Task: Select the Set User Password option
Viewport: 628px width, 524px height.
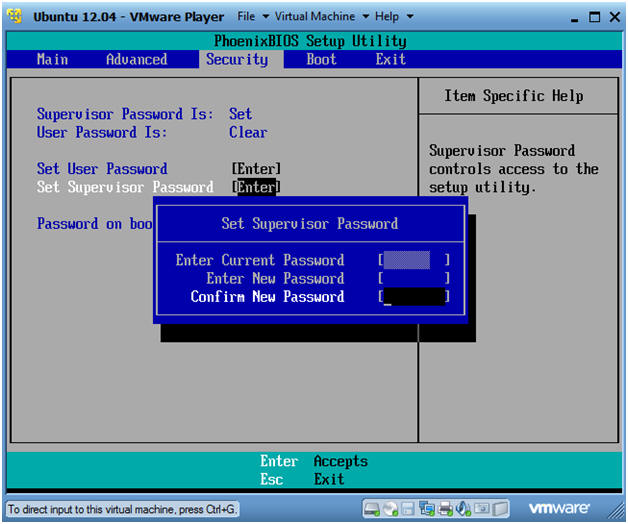Action: pos(102,169)
